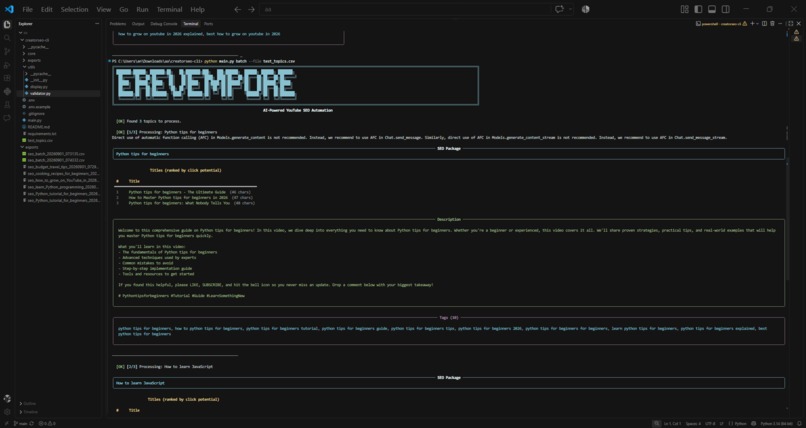The width and height of the screenshot is (806, 428).
Task: Click the Customize Layout icon
Action: 684,9
